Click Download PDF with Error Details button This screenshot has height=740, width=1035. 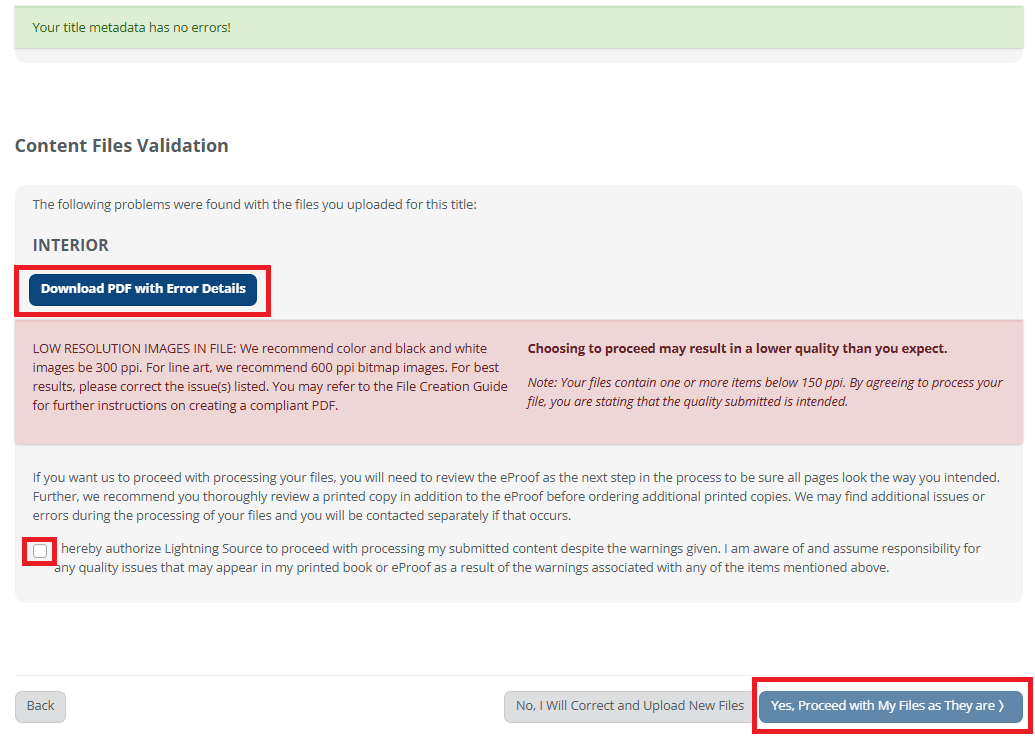[143, 289]
